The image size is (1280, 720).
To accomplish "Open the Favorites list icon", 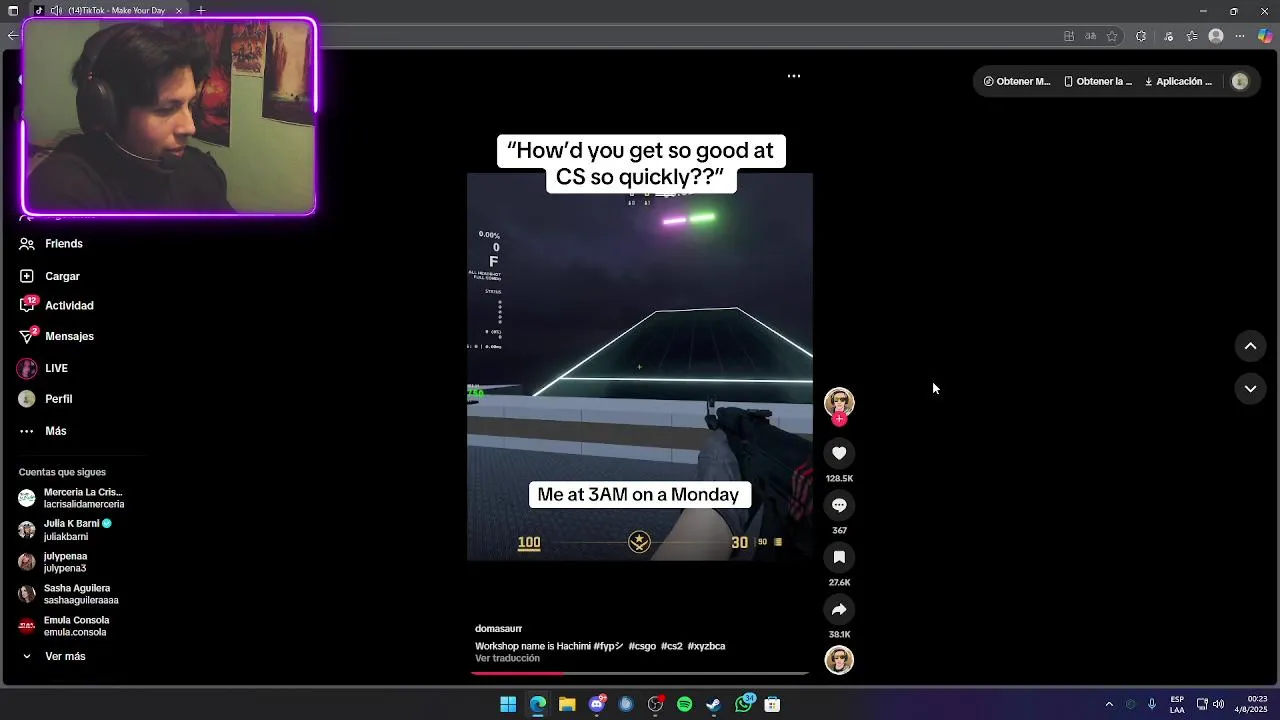I will 1192,36.
